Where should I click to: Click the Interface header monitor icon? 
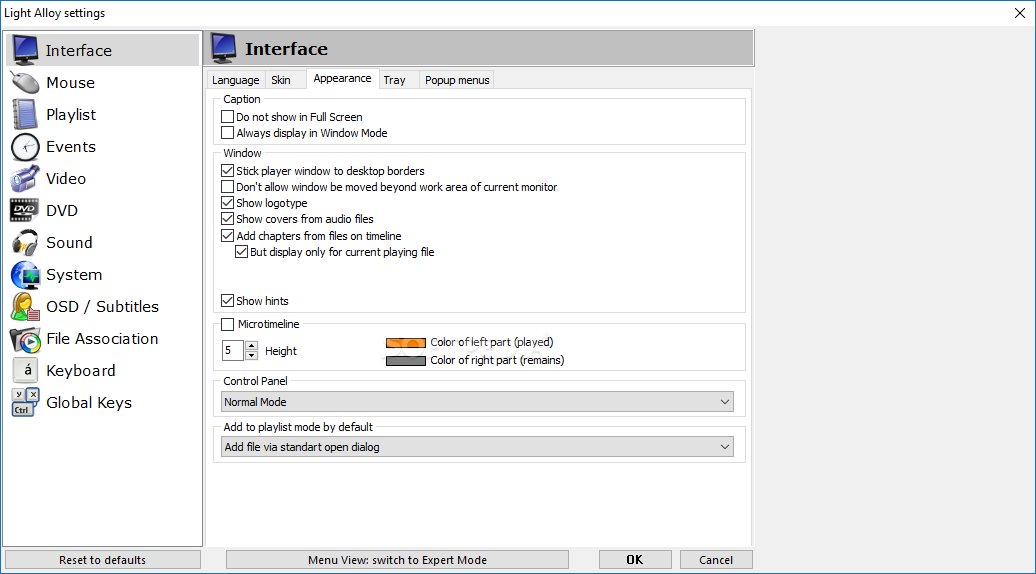(x=223, y=49)
